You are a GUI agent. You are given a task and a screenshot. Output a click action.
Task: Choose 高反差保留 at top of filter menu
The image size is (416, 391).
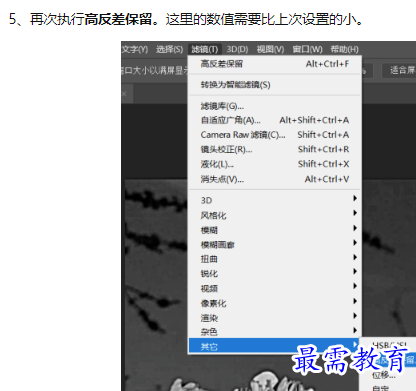275,64
